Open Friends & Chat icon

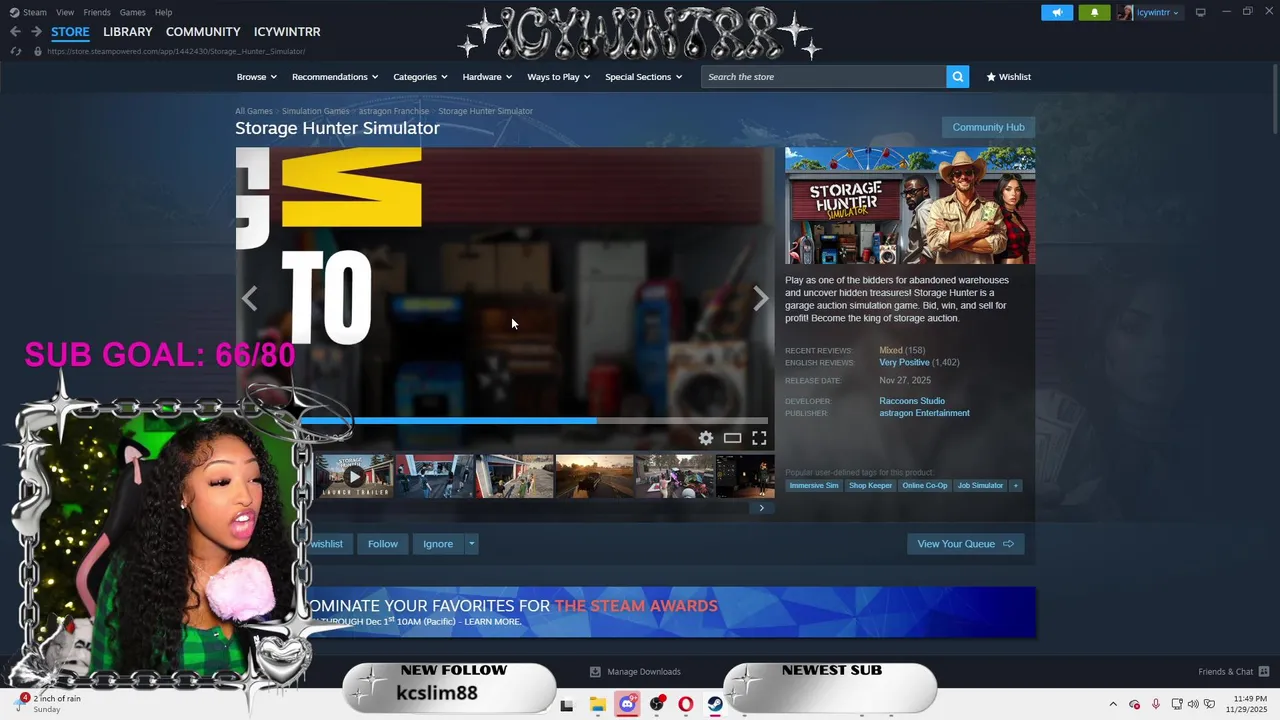1264,671
